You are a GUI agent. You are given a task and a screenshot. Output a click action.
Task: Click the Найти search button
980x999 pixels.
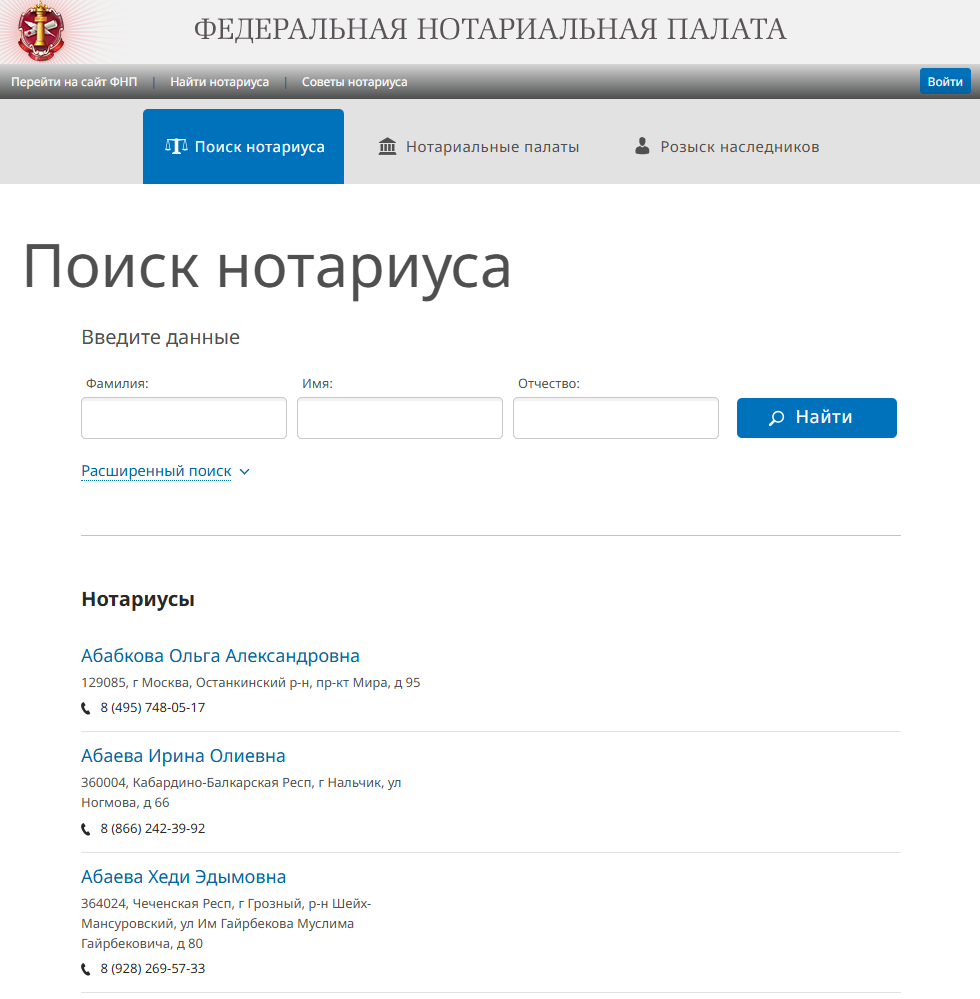click(x=817, y=418)
